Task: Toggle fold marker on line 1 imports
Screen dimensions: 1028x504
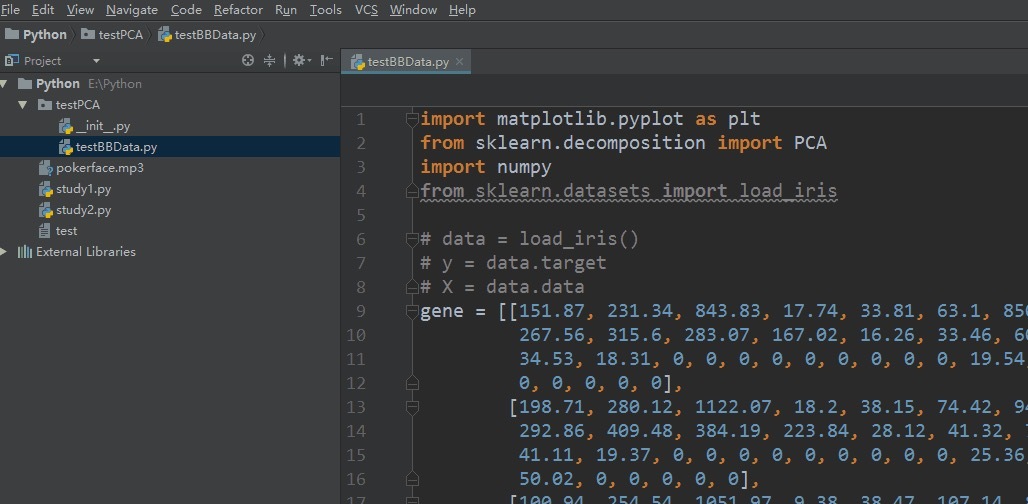Action: (x=411, y=119)
